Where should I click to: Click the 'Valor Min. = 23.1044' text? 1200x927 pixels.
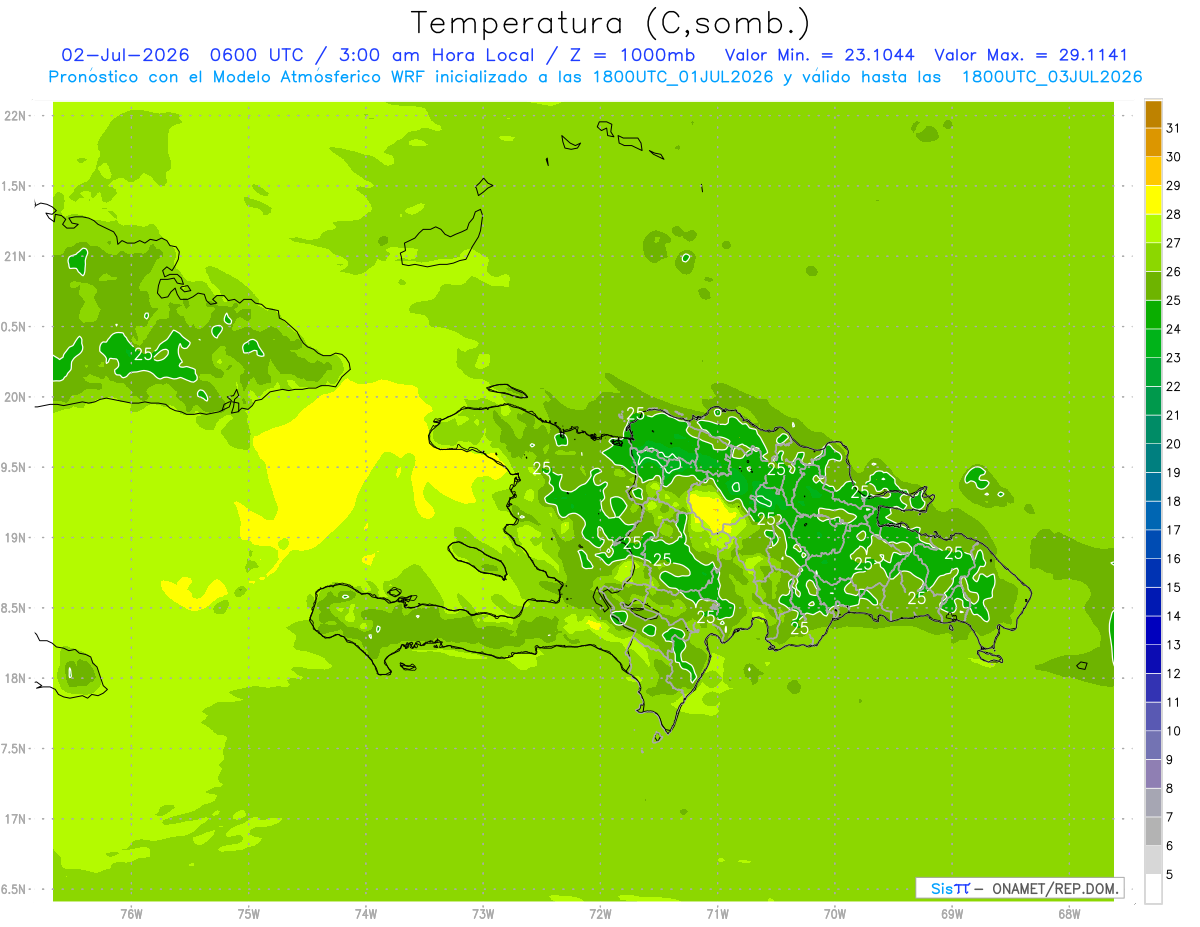pos(819,55)
